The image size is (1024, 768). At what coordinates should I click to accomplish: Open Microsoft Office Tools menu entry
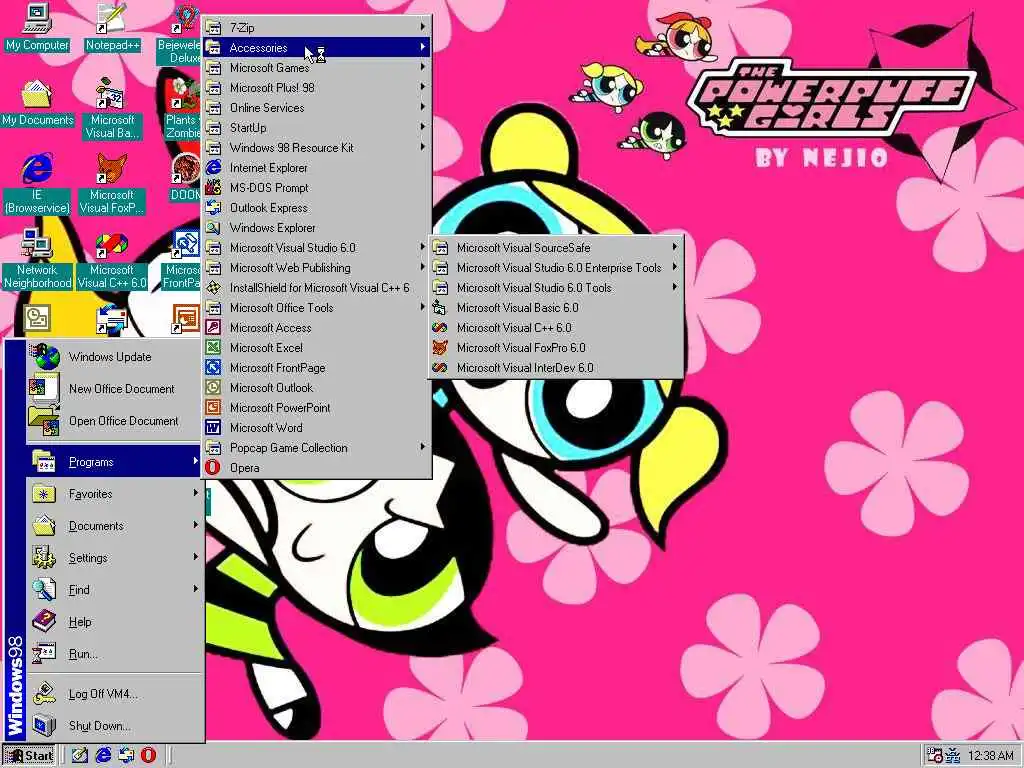317,308
